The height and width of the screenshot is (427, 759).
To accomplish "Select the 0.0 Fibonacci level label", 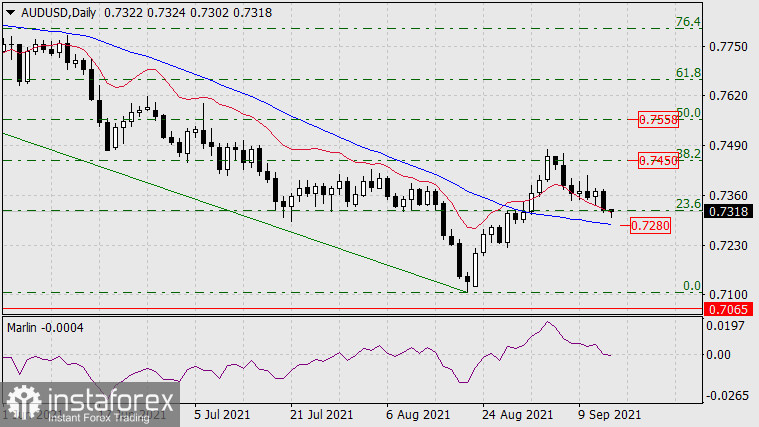I will 692,286.
